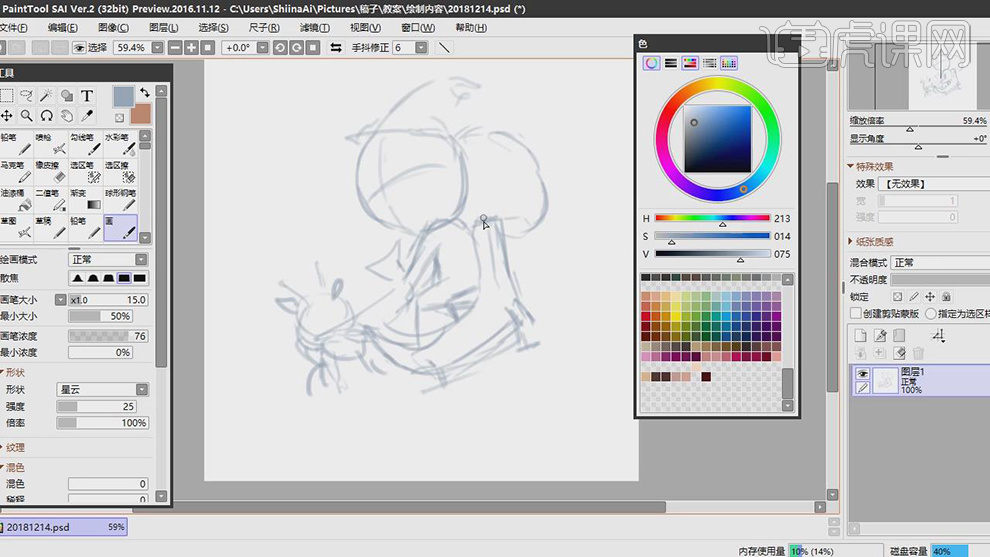Image resolution: width=990 pixels, height=557 pixels.
Task: Choose the 橡皮擦 eraser tool
Action: [51, 172]
